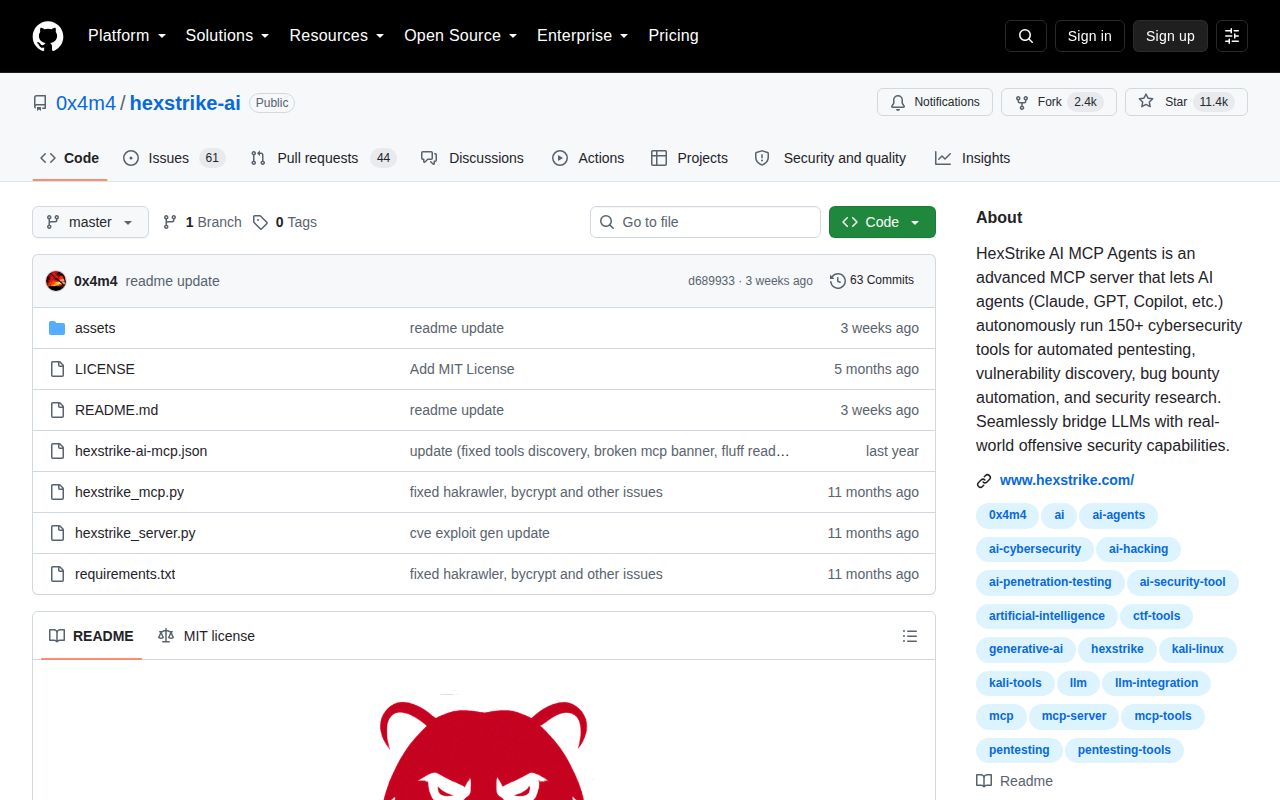Click the repository book icon before 0x4m4
The image size is (1280, 800).
point(40,103)
